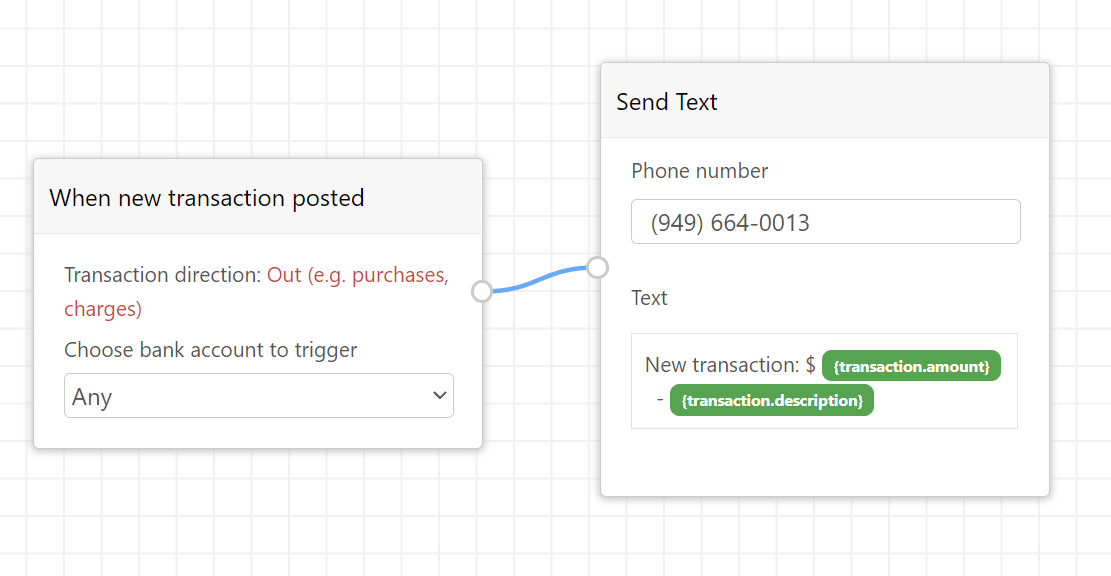Click blank area at bottom of Send Text node
The width and height of the screenshot is (1111, 576).
[x=825, y=462]
